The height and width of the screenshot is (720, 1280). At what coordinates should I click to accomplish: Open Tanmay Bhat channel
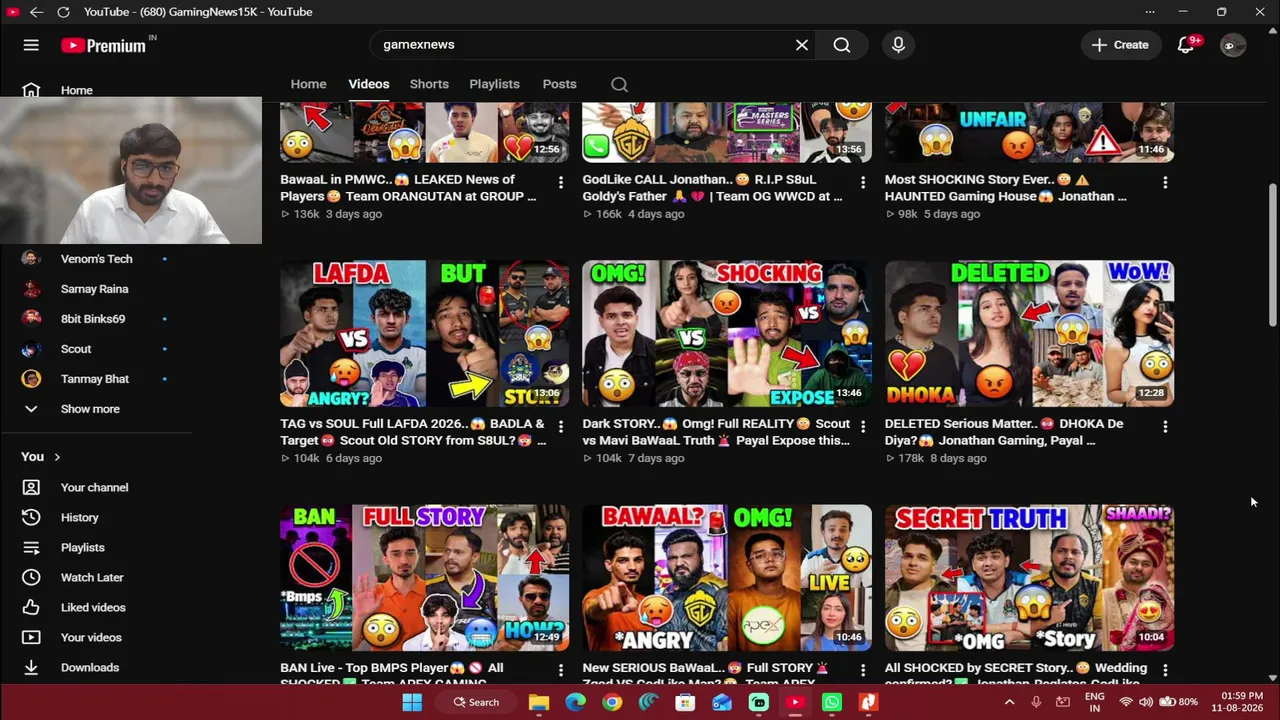click(x=96, y=379)
